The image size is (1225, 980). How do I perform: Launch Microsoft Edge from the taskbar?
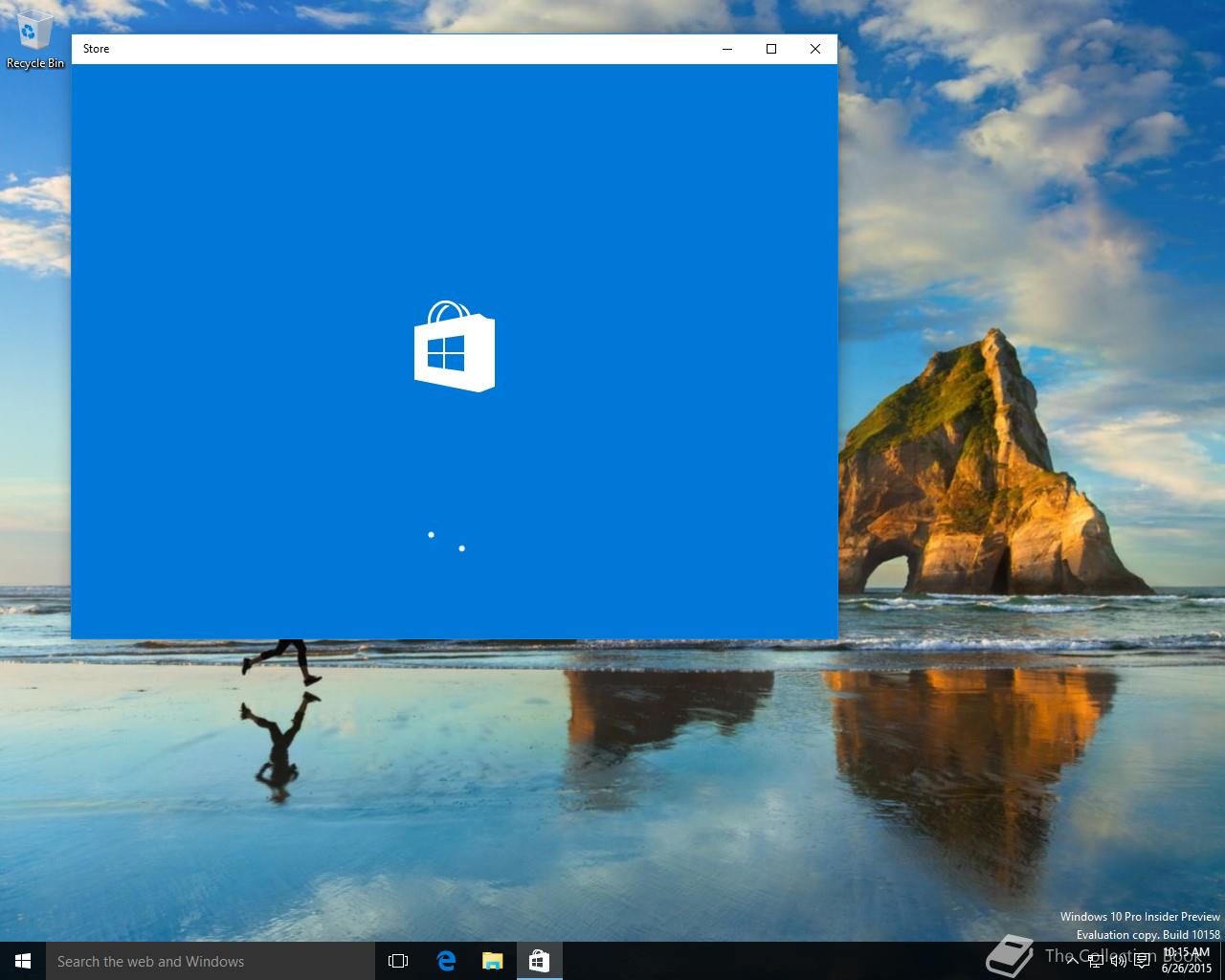click(x=446, y=961)
